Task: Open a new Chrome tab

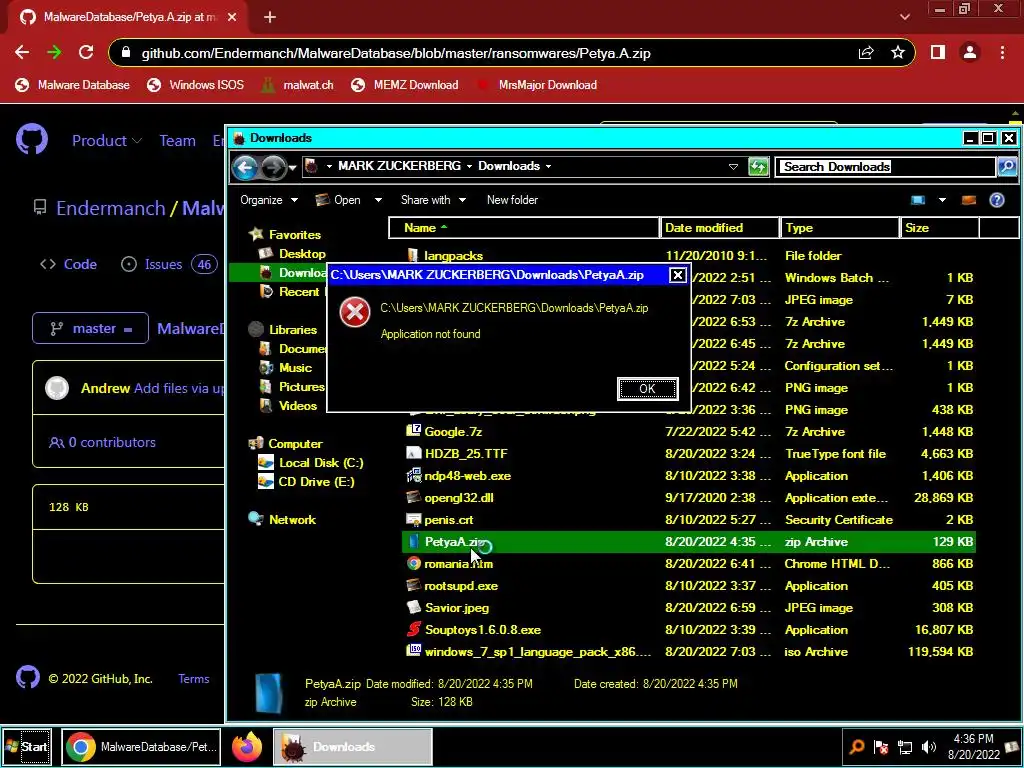Action: 270,18
